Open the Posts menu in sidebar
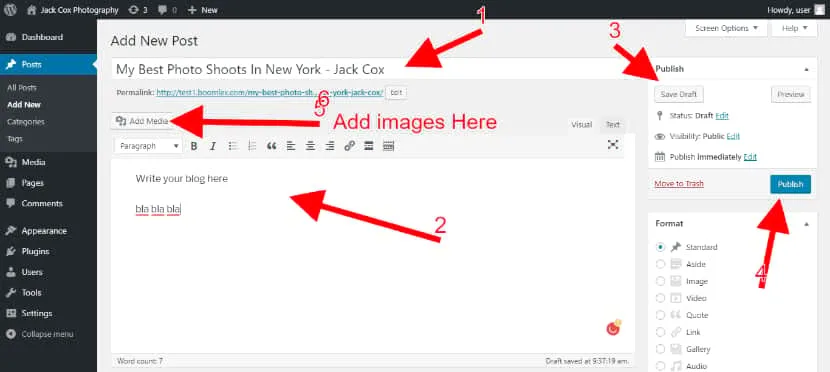830x372 pixels. 48,65
